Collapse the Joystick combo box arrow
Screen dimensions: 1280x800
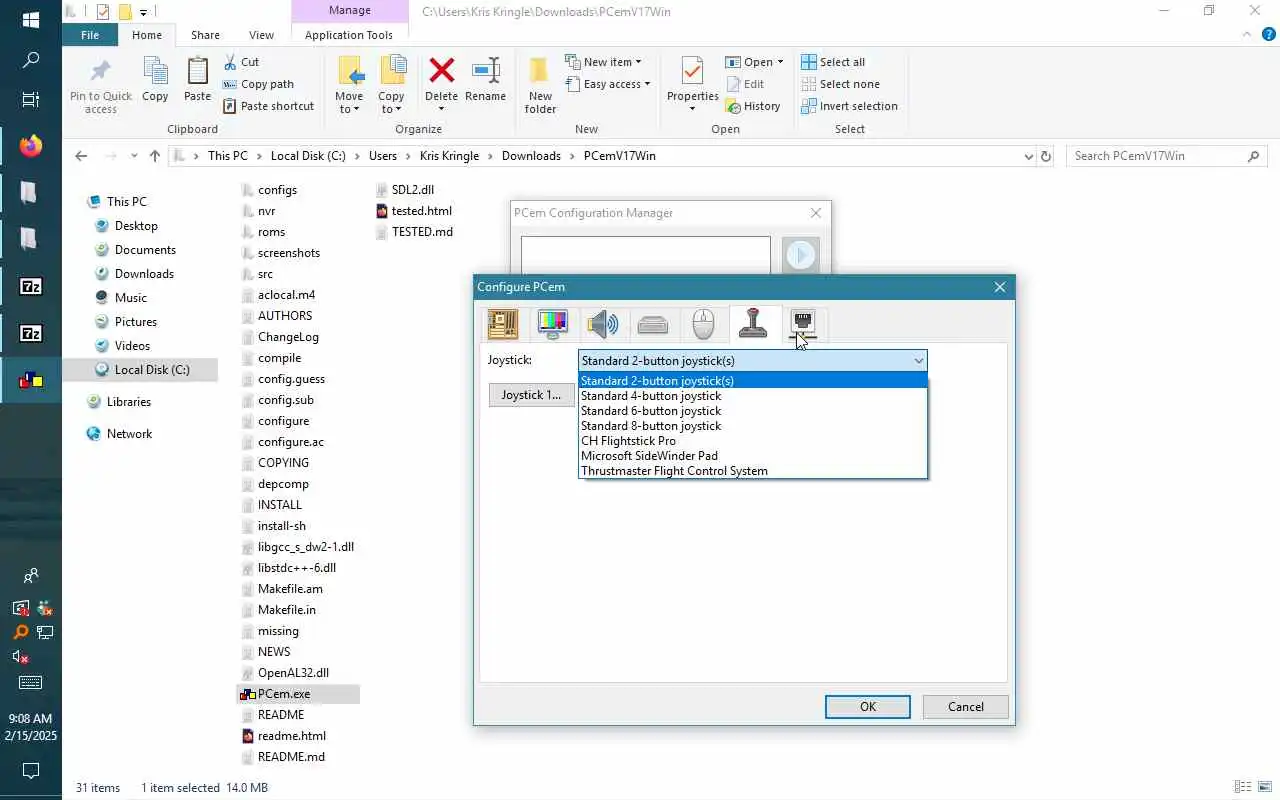click(x=918, y=360)
